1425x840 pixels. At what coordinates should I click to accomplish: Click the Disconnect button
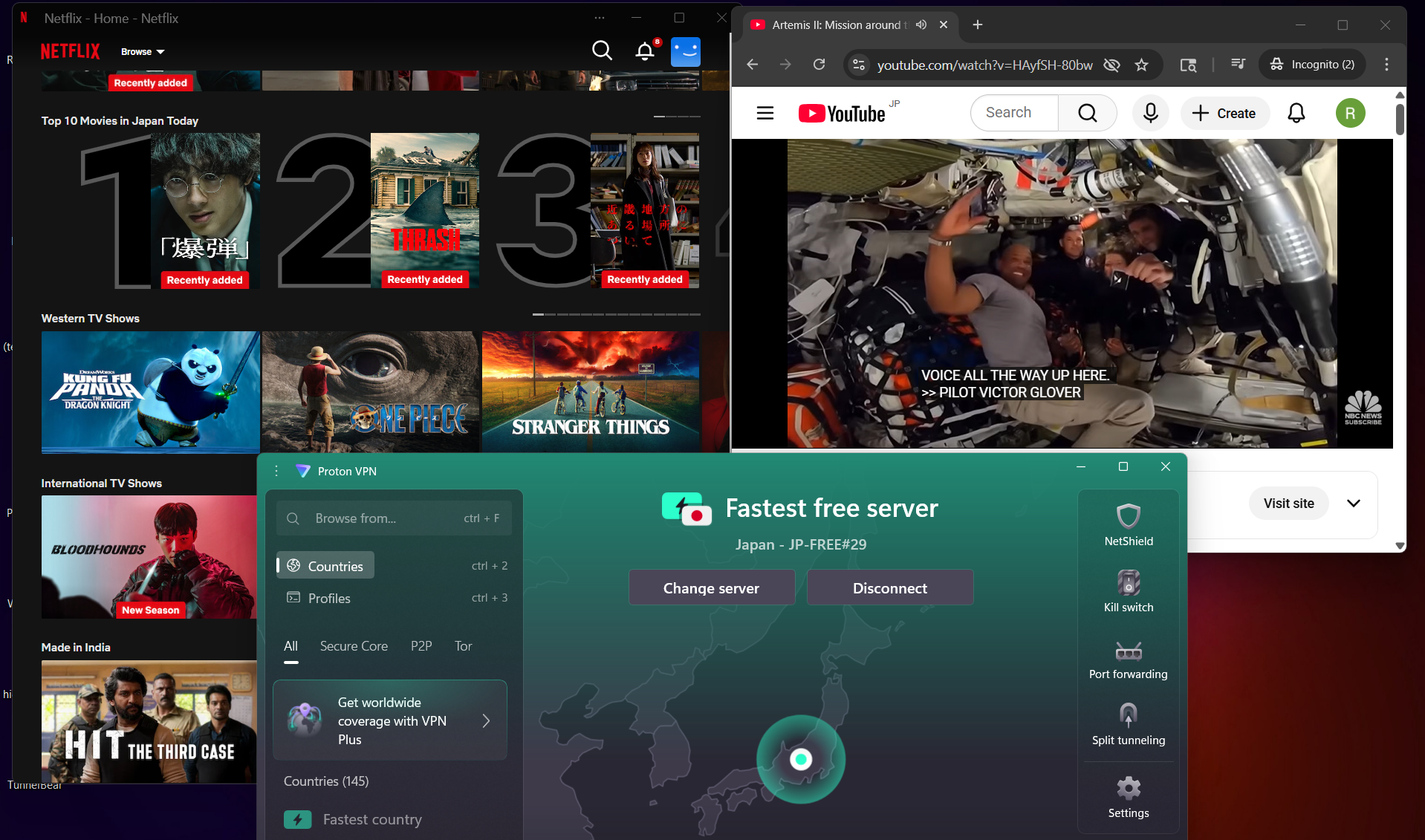890,587
